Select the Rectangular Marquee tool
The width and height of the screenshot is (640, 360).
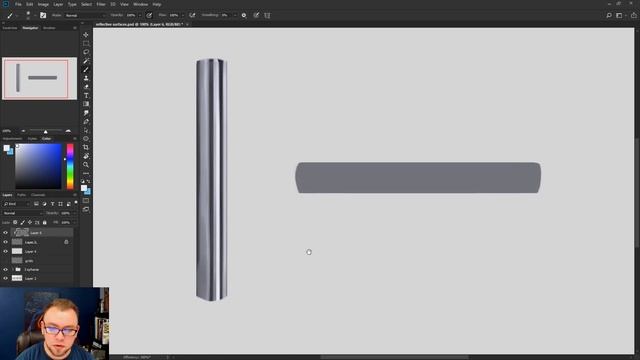click(x=86, y=43)
